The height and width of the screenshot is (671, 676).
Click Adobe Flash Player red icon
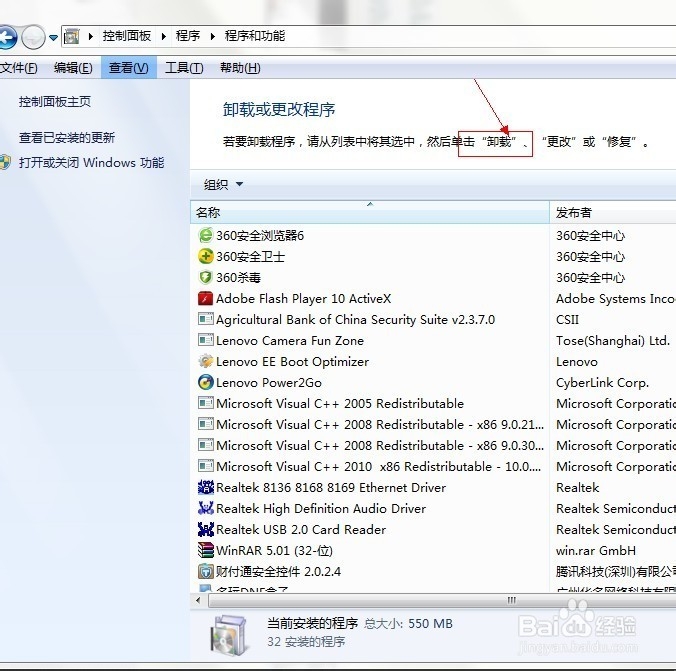tap(205, 298)
